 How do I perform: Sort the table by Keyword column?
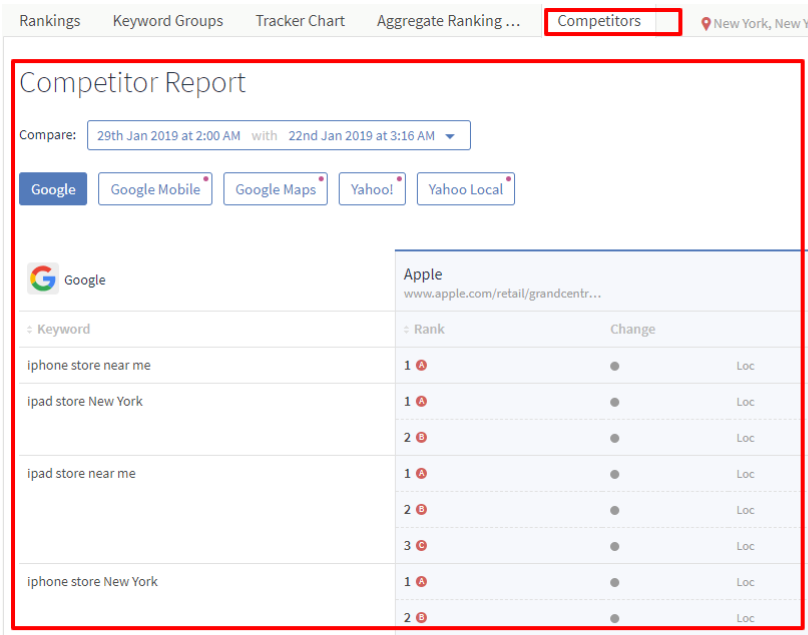point(58,329)
